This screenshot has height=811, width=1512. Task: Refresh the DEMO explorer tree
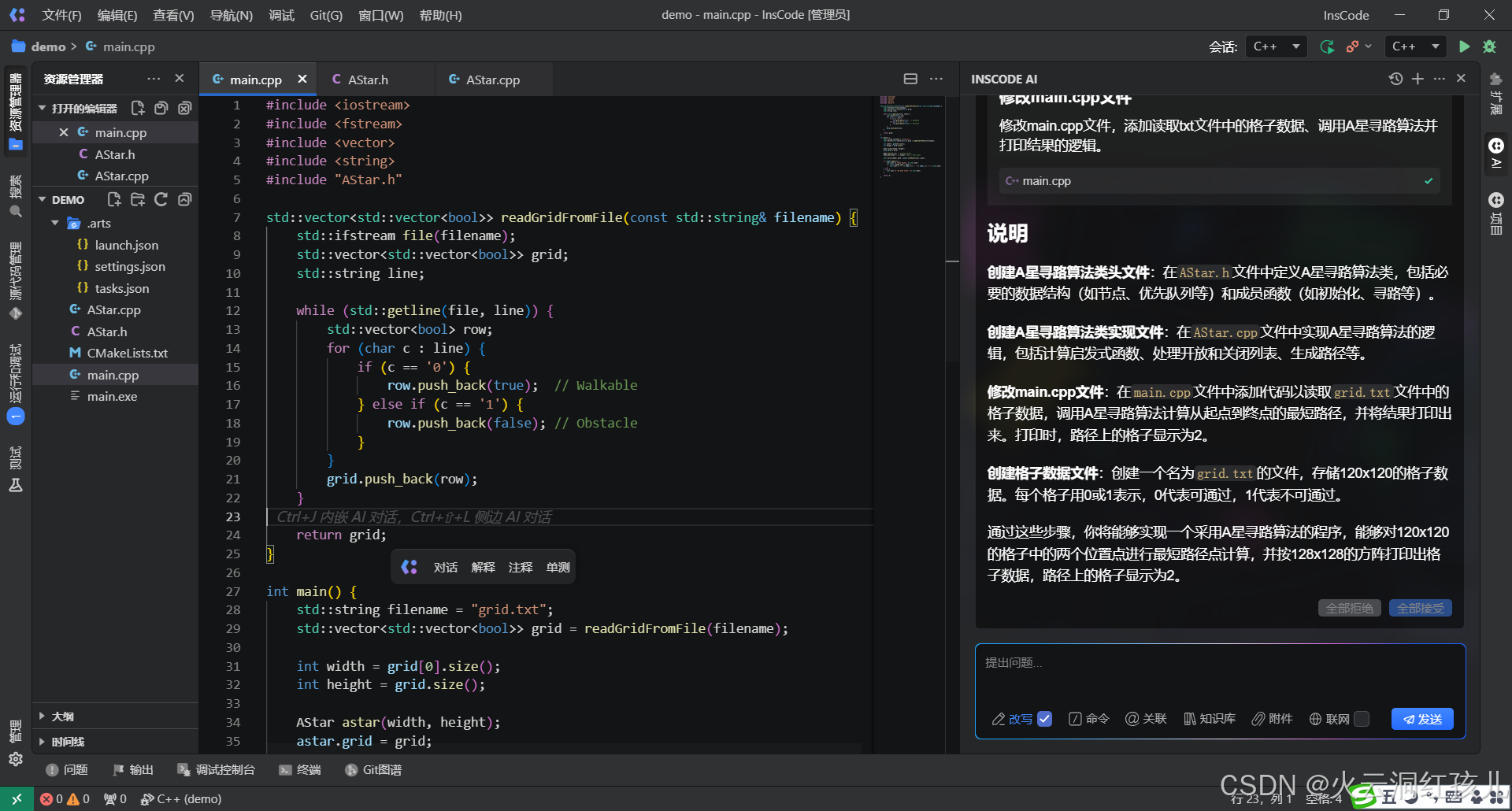pyautogui.click(x=161, y=199)
